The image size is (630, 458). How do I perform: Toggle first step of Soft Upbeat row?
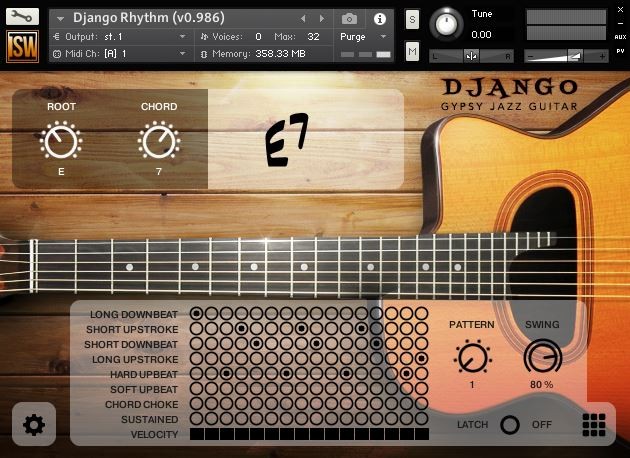click(x=196, y=388)
